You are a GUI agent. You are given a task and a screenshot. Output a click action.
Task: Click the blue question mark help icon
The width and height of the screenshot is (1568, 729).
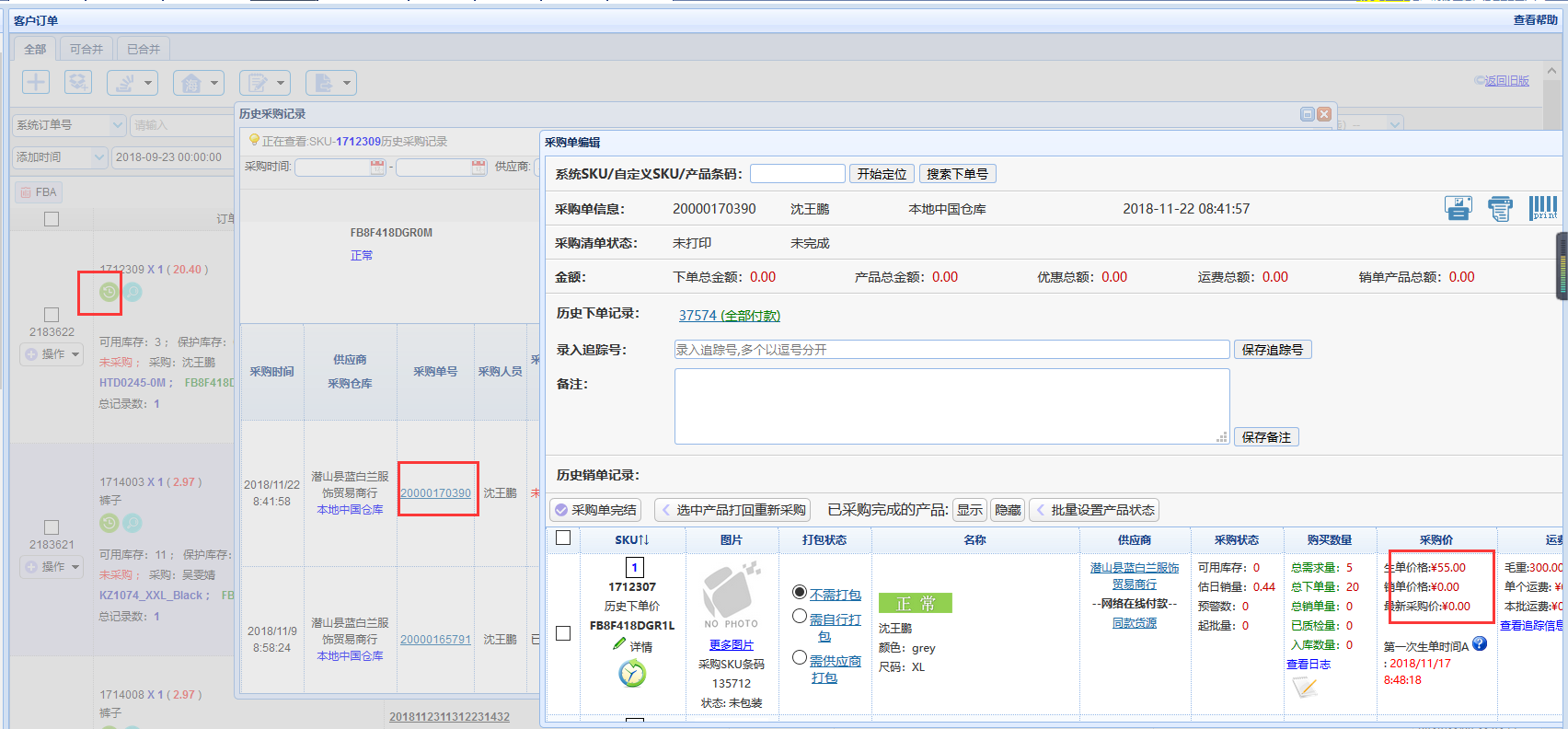tap(1480, 643)
